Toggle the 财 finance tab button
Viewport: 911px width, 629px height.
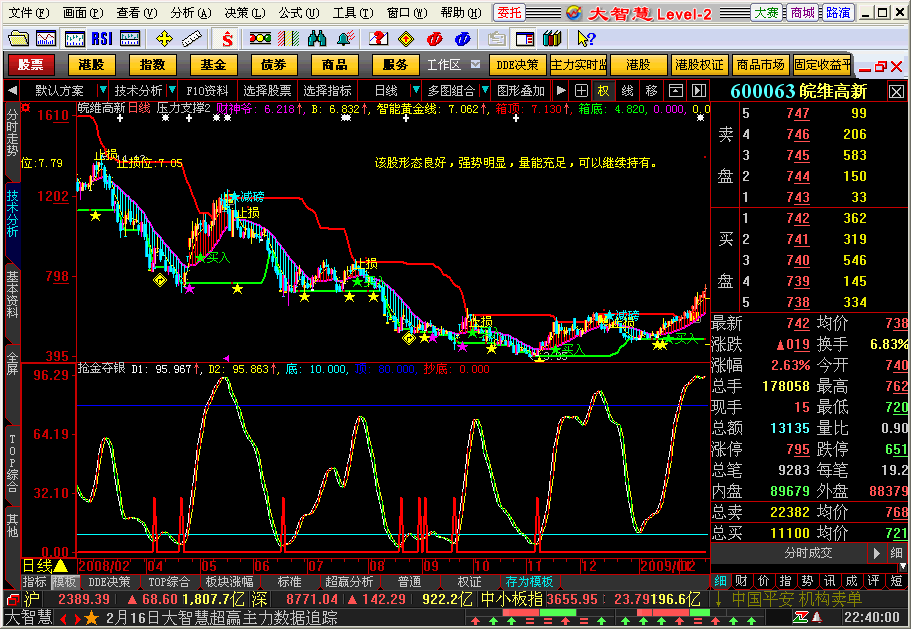(x=741, y=581)
